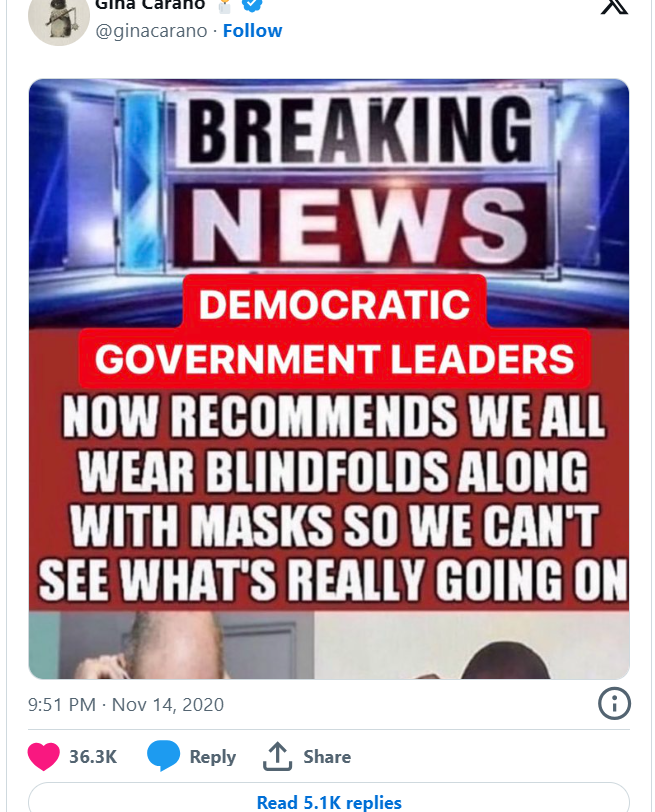Image resolution: width=655 pixels, height=812 pixels.
Task: Like the tweet with the heart icon
Action: (x=43, y=757)
